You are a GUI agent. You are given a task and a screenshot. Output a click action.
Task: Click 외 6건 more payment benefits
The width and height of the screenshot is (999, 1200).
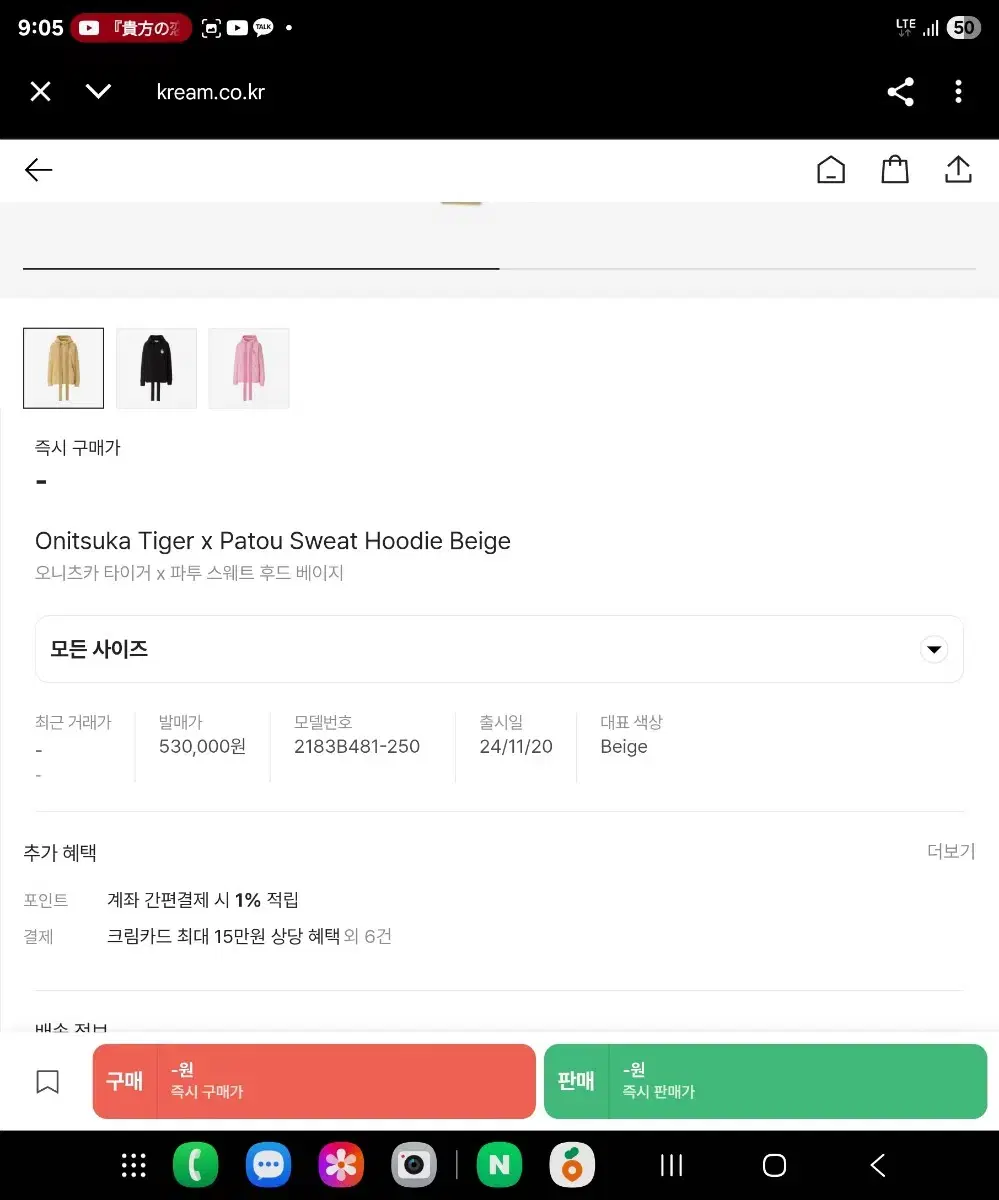[x=368, y=937]
